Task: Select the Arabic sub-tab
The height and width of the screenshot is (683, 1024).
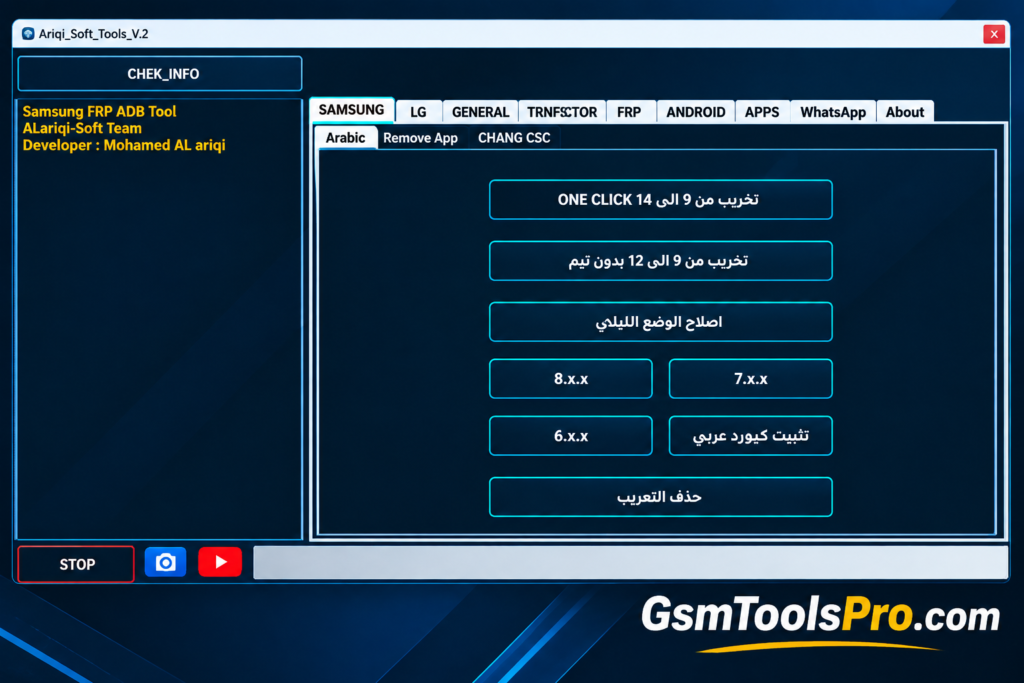Action: tap(345, 138)
